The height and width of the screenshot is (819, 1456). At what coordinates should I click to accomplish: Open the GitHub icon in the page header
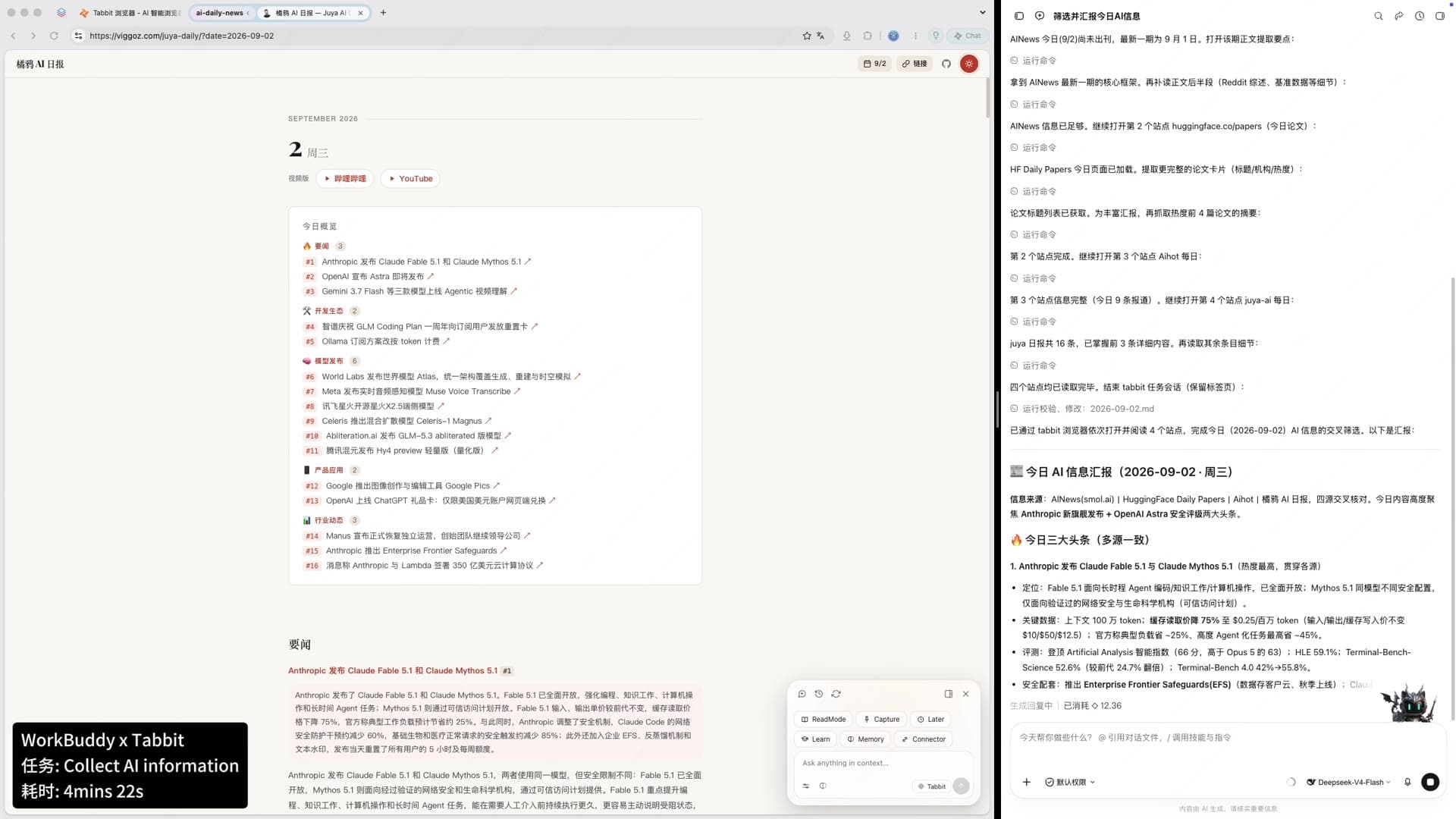click(946, 64)
